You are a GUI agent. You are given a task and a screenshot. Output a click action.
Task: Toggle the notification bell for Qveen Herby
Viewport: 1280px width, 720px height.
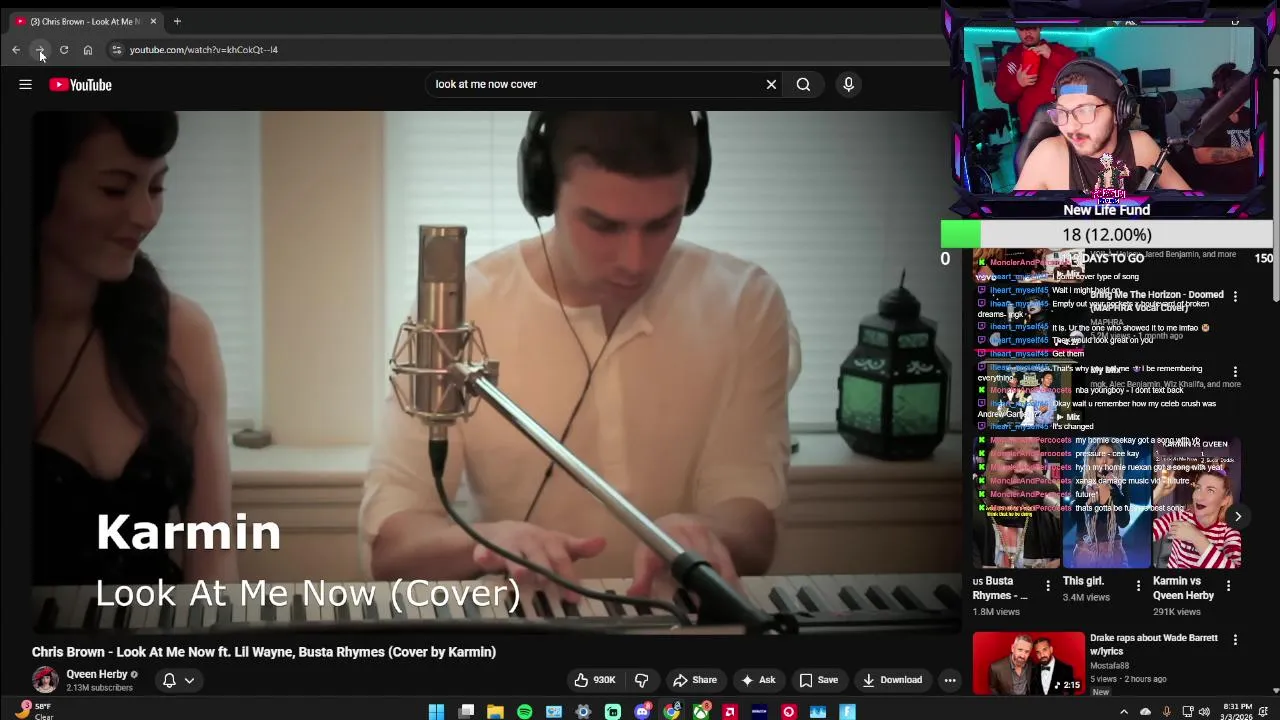point(169,680)
